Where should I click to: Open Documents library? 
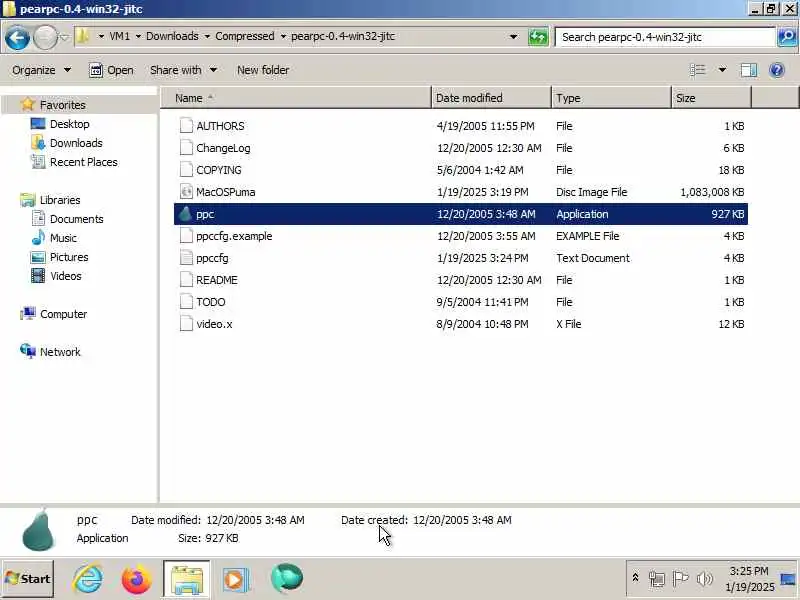click(x=77, y=219)
